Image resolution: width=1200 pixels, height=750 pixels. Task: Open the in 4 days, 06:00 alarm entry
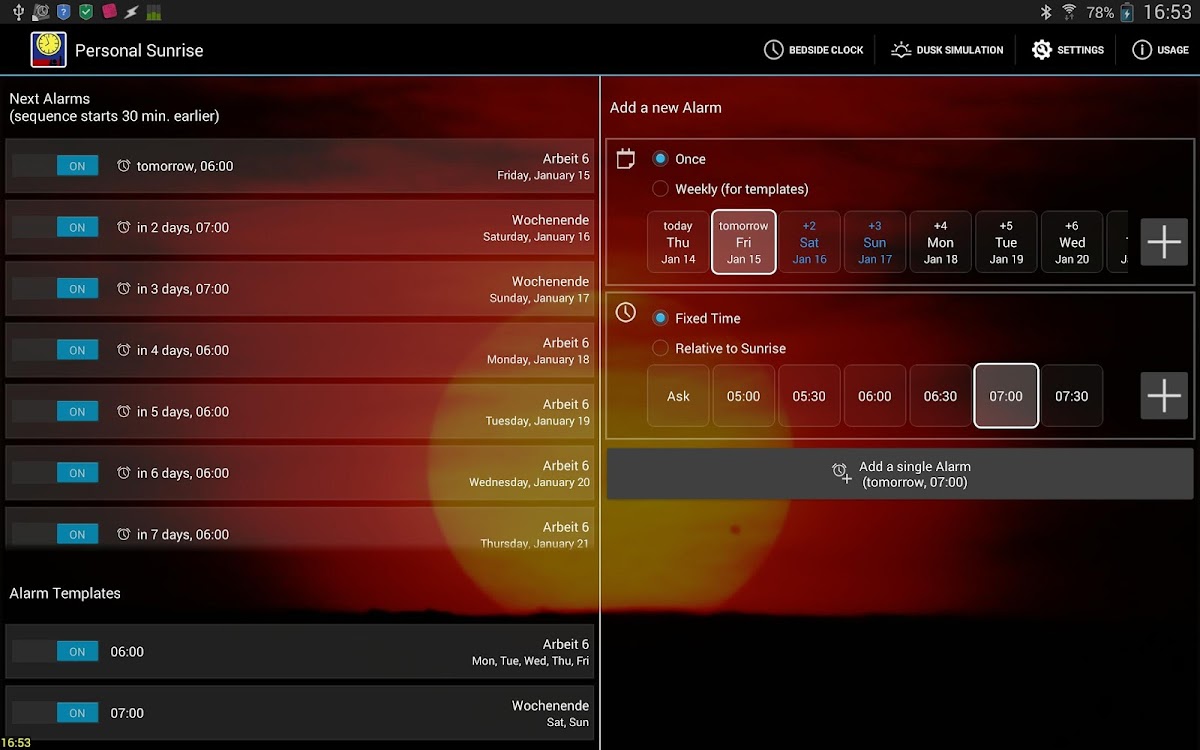click(300, 350)
